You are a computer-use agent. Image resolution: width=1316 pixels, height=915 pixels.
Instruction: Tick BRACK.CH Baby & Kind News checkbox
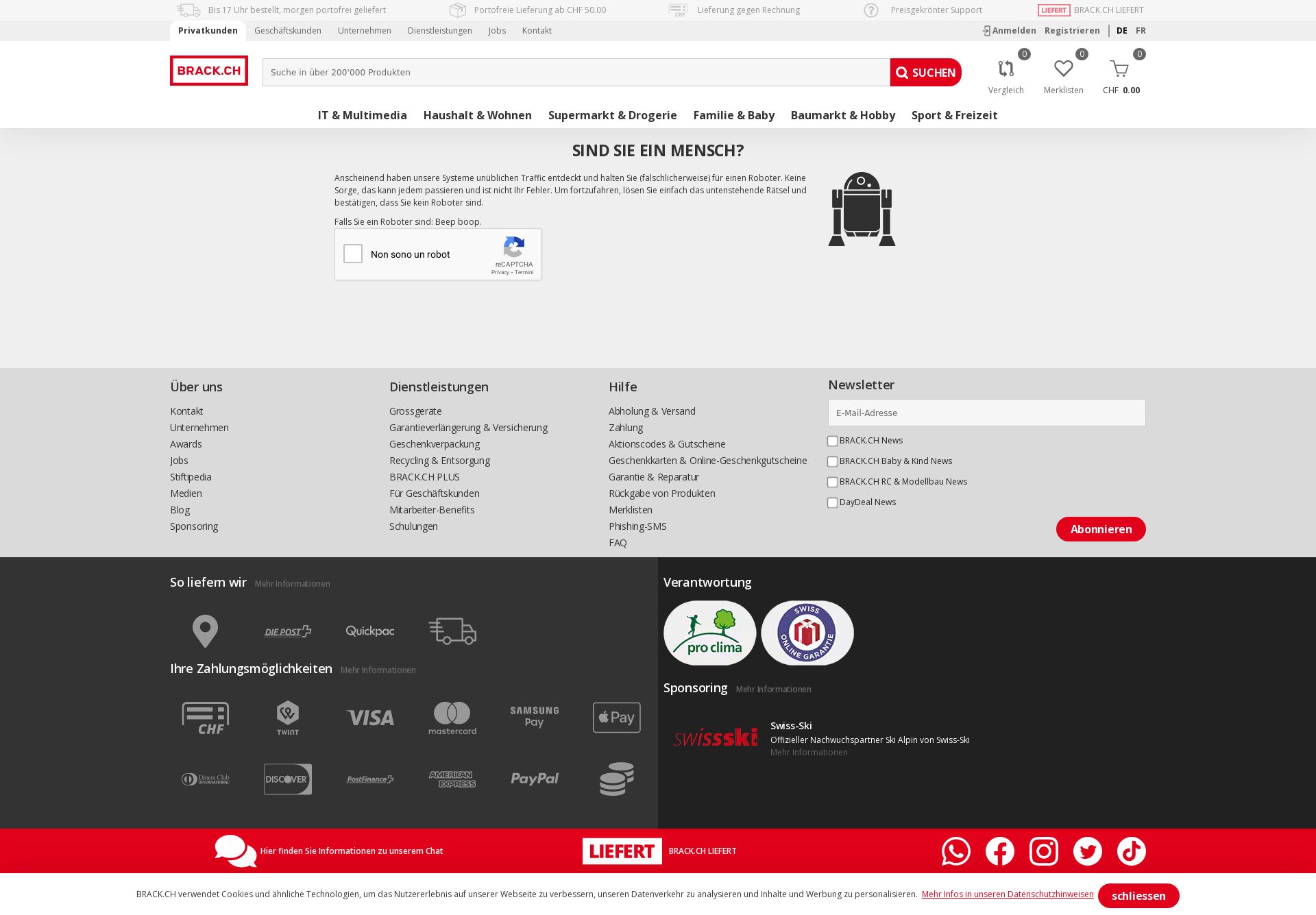coord(832,462)
